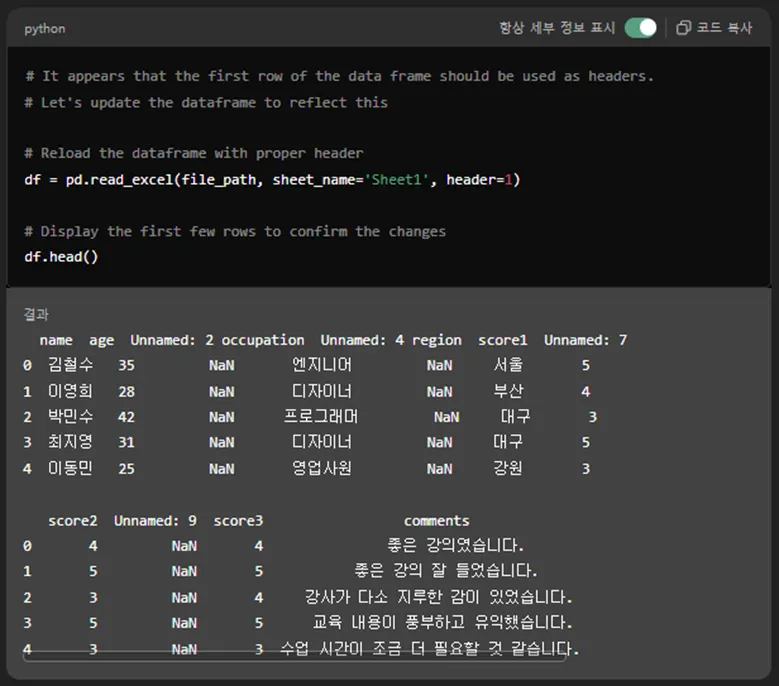Click the comment 'Let's update the dataframe'
Image resolution: width=779 pixels, height=686 pixels.
206,103
